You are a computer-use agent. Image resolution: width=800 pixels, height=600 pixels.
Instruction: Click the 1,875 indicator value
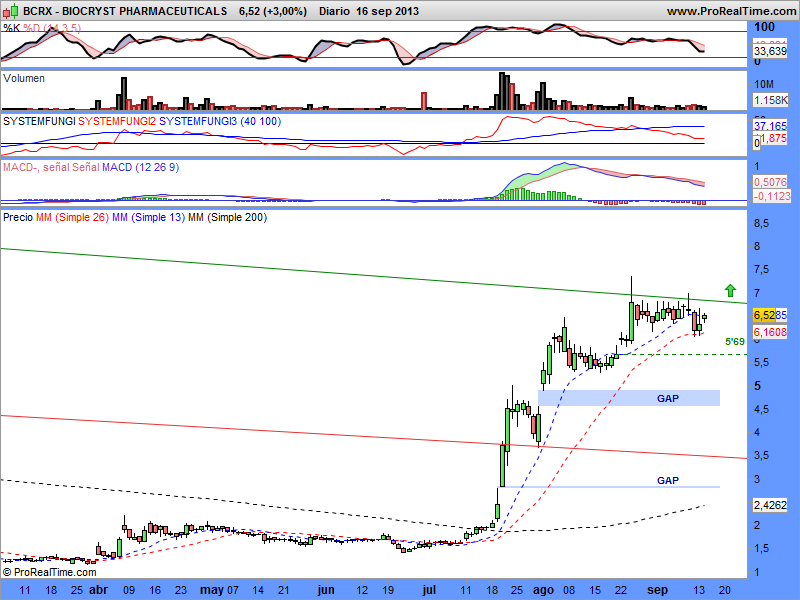click(773, 138)
